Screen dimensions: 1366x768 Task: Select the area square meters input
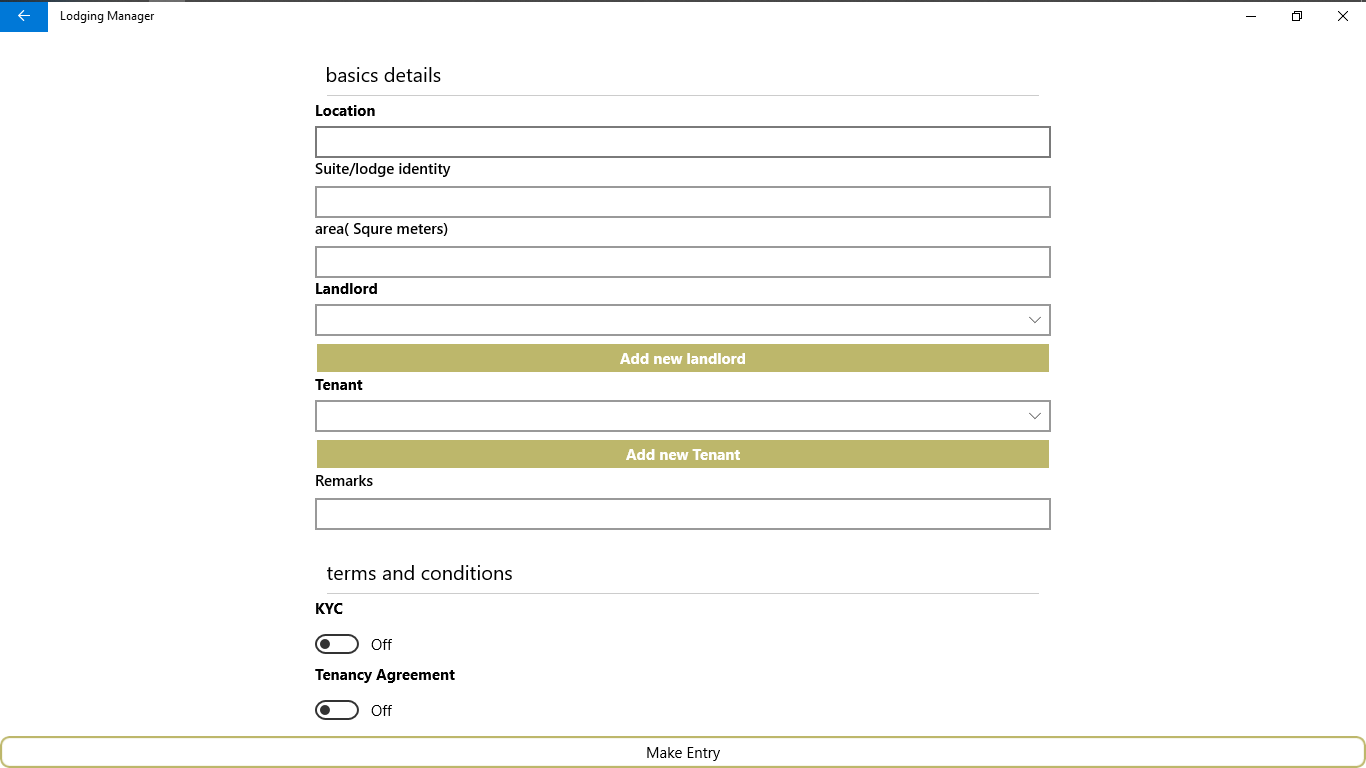[682, 262]
